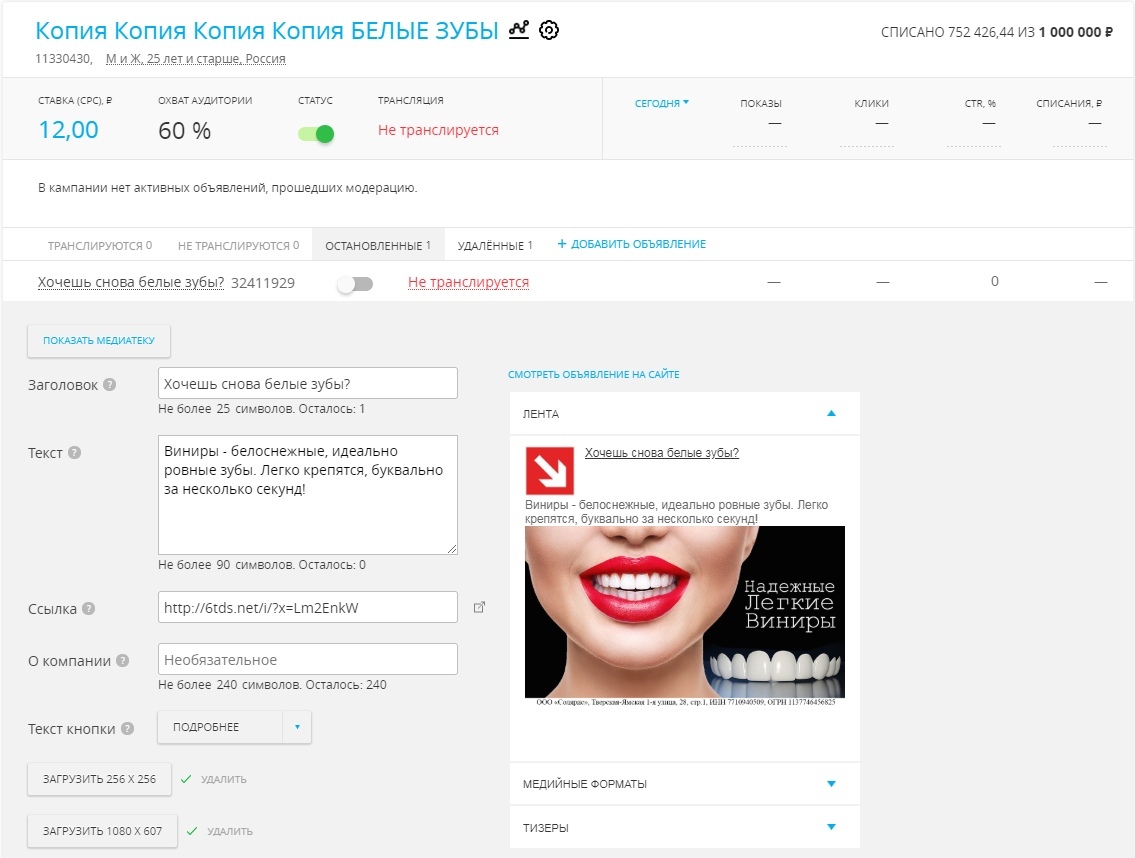Click ad ID 32411929
The image size is (1135, 858).
[x=263, y=283]
